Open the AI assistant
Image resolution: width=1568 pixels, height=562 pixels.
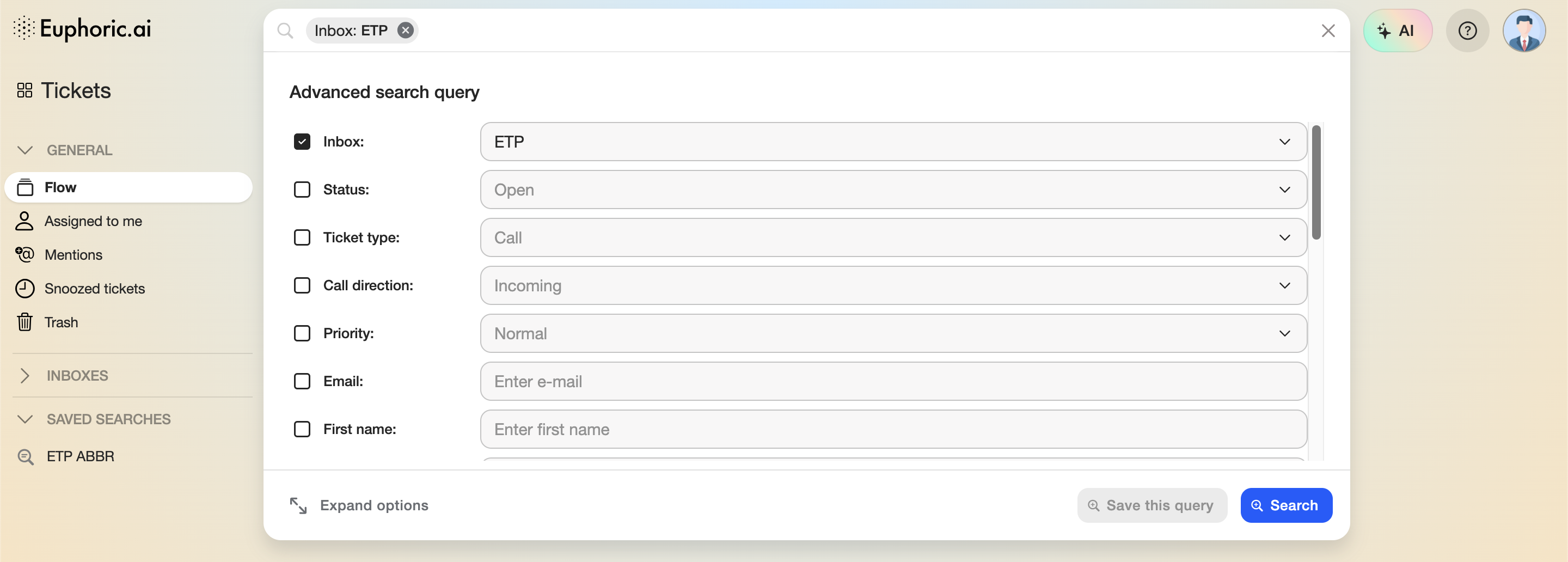[1397, 30]
